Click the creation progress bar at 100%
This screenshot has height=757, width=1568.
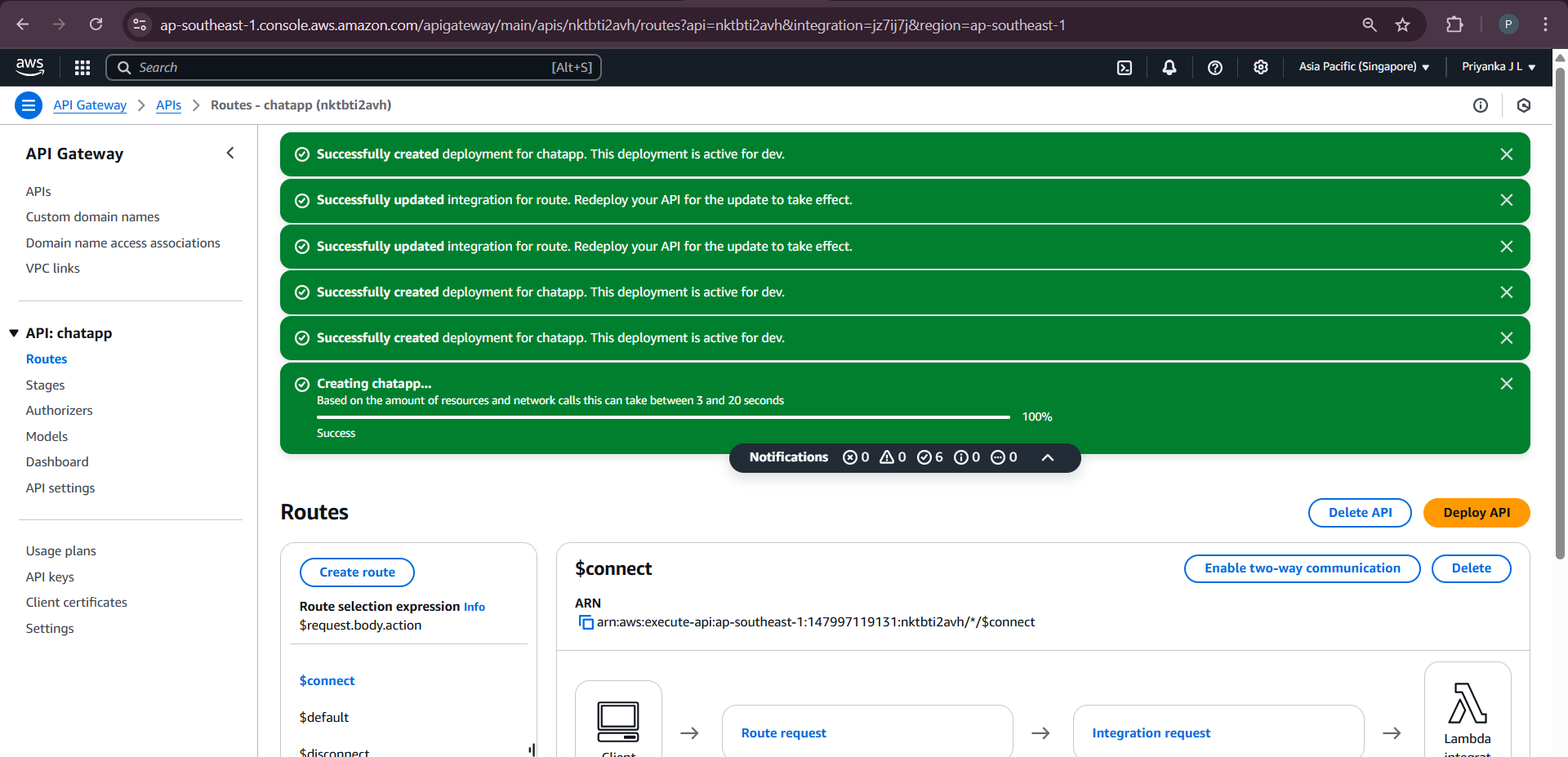pos(663,416)
